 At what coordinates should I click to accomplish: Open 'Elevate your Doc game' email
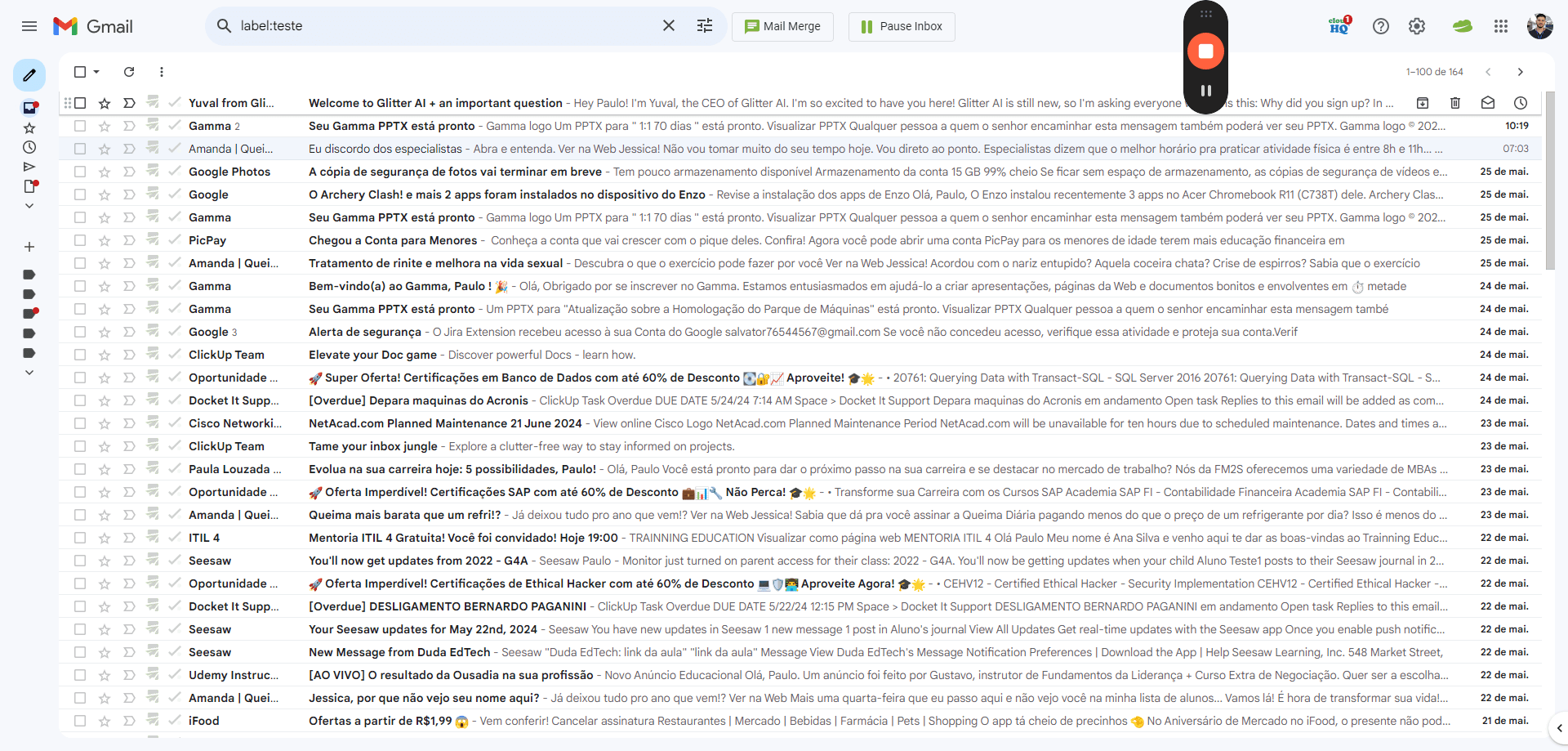click(800, 355)
